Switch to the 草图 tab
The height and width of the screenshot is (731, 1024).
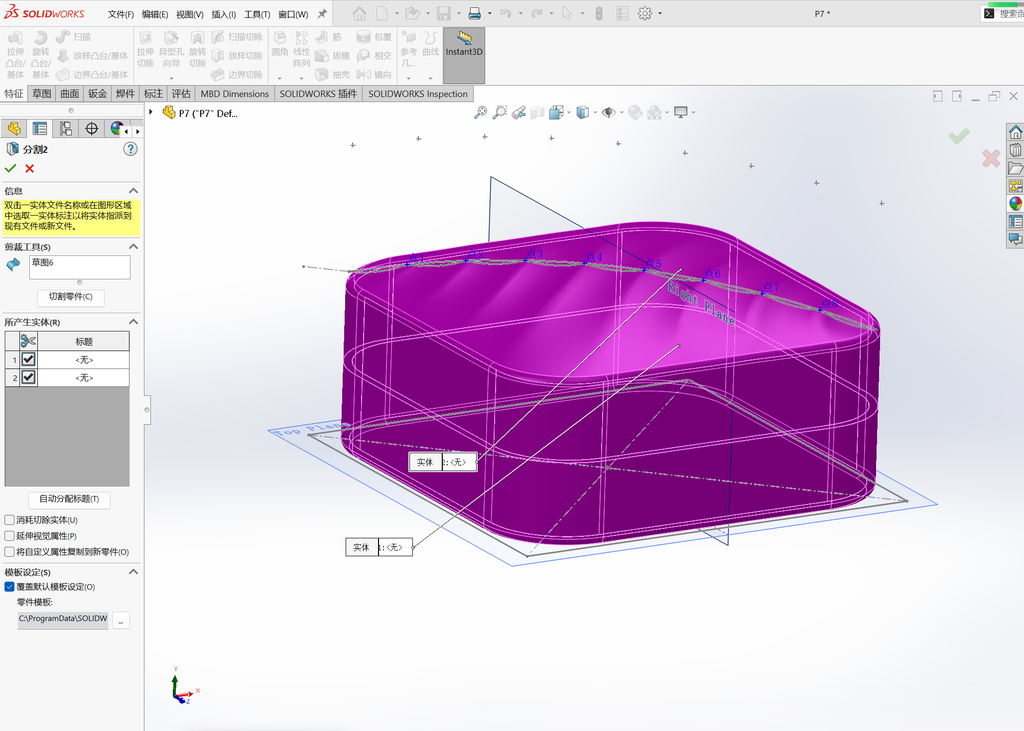click(x=42, y=93)
